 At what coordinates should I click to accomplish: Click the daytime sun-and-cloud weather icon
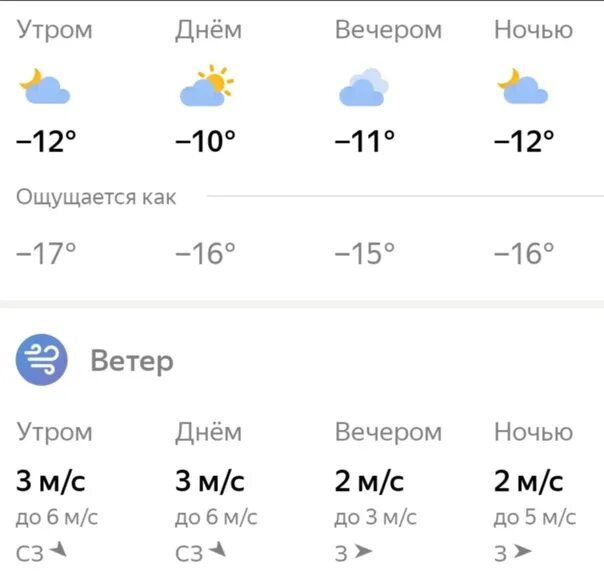(207, 85)
